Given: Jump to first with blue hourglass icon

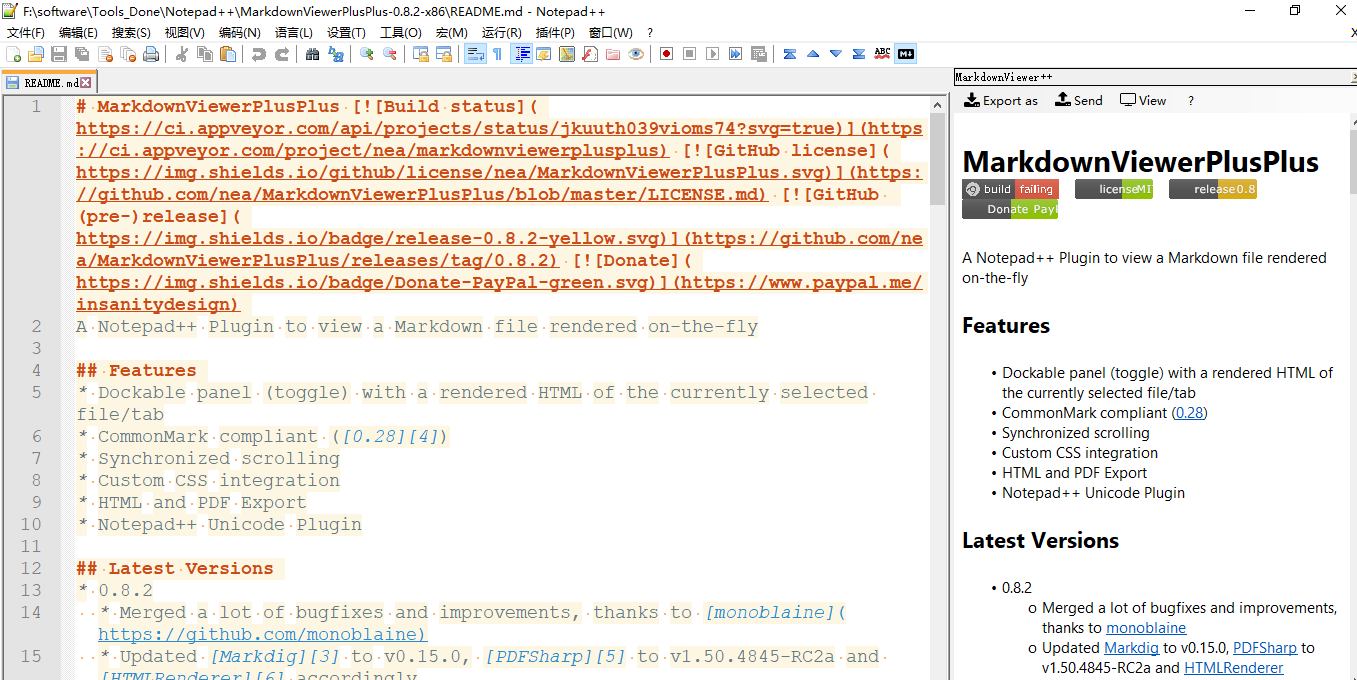Looking at the screenshot, I should point(789,54).
